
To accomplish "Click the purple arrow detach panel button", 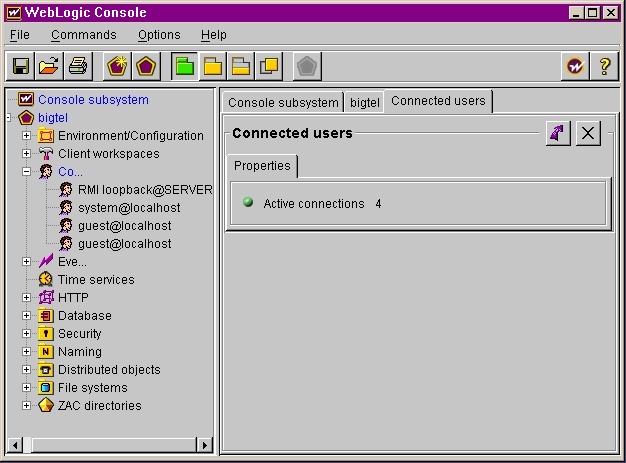I will point(558,133).
